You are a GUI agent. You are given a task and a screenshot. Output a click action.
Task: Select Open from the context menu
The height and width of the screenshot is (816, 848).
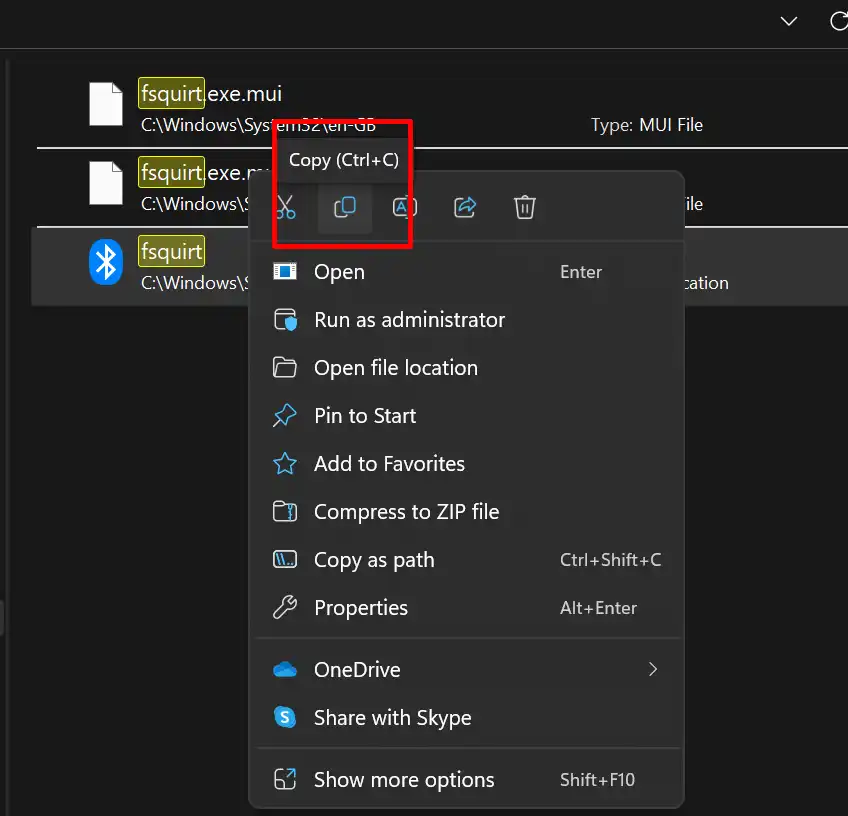pyautogui.click(x=468, y=271)
